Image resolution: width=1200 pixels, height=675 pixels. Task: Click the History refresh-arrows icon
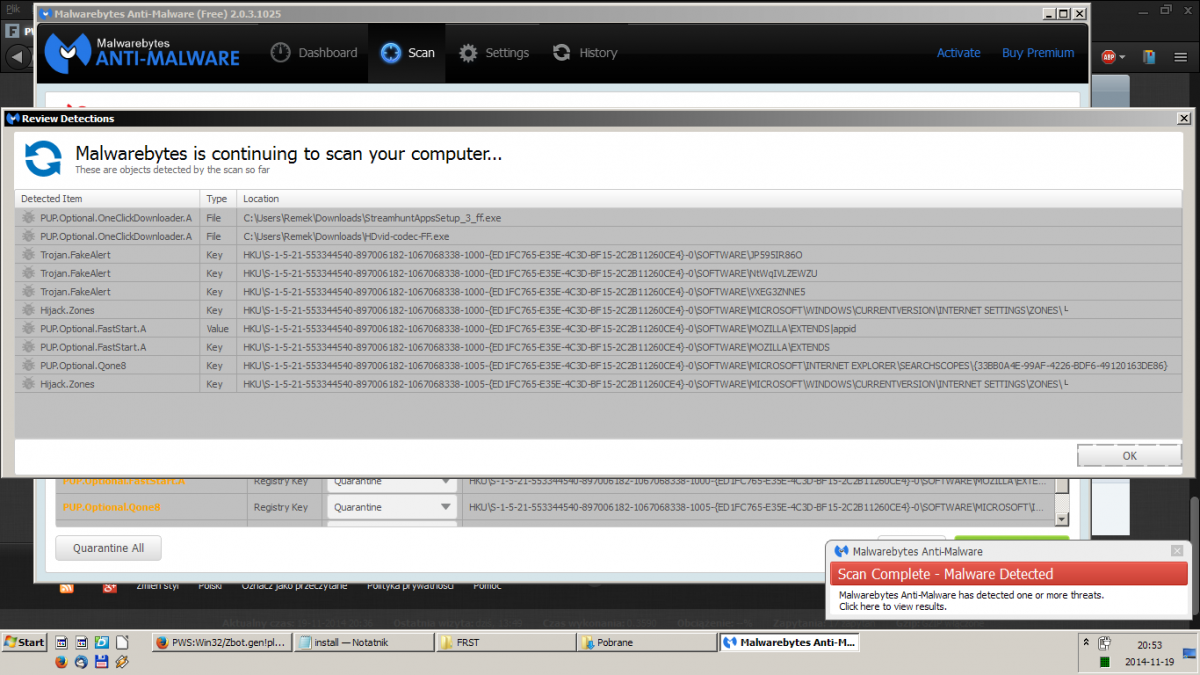click(x=562, y=53)
